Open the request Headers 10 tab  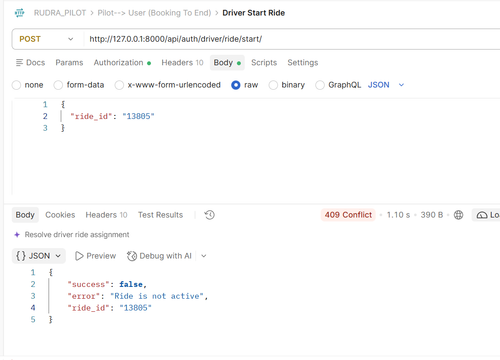pyautogui.click(x=182, y=62)
